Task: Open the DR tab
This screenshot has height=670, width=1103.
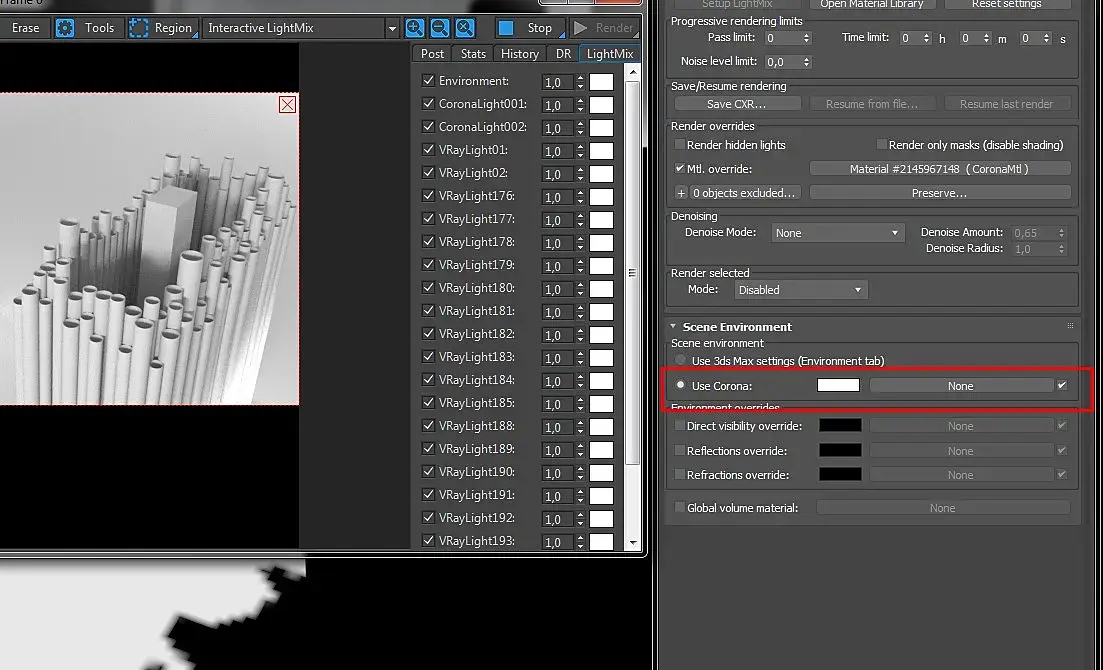Action: click(x=563, y=53)
